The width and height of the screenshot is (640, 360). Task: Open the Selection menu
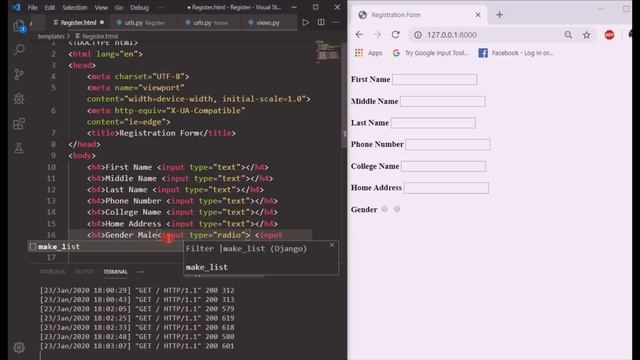[x=75, y=7]
